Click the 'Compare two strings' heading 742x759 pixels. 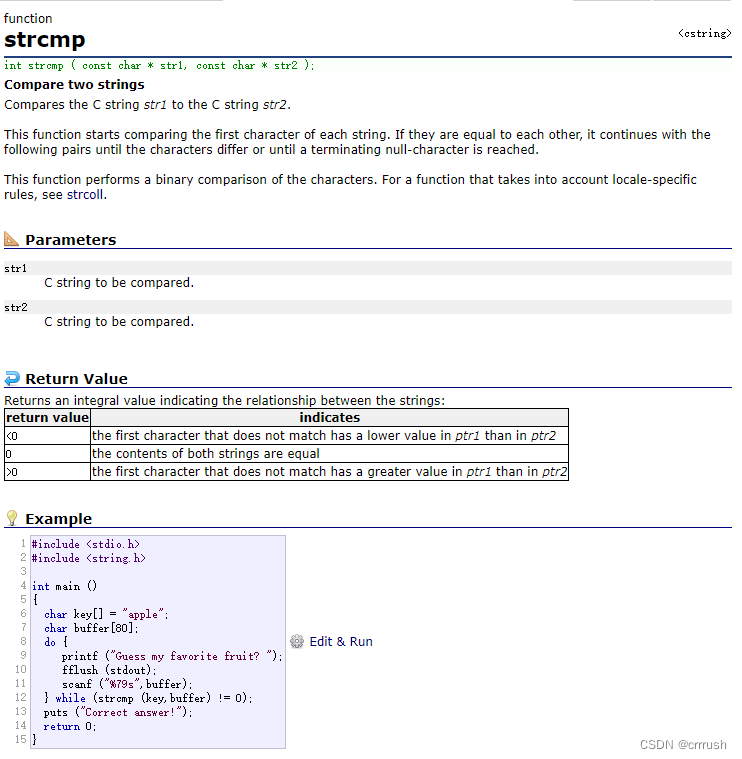[x=74, y=85]
